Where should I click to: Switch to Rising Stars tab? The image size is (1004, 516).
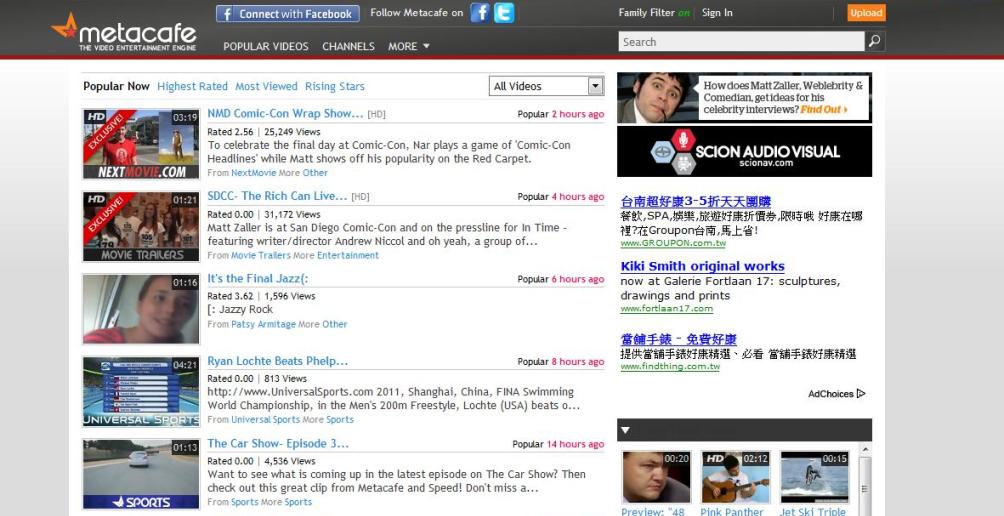coord(335,86)
